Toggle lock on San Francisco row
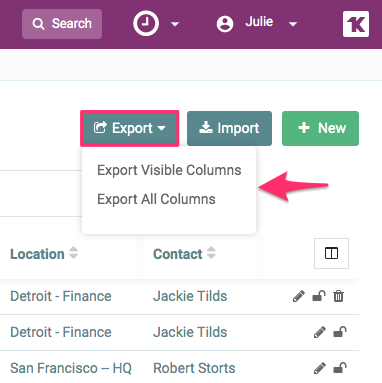 pos(340,368)
